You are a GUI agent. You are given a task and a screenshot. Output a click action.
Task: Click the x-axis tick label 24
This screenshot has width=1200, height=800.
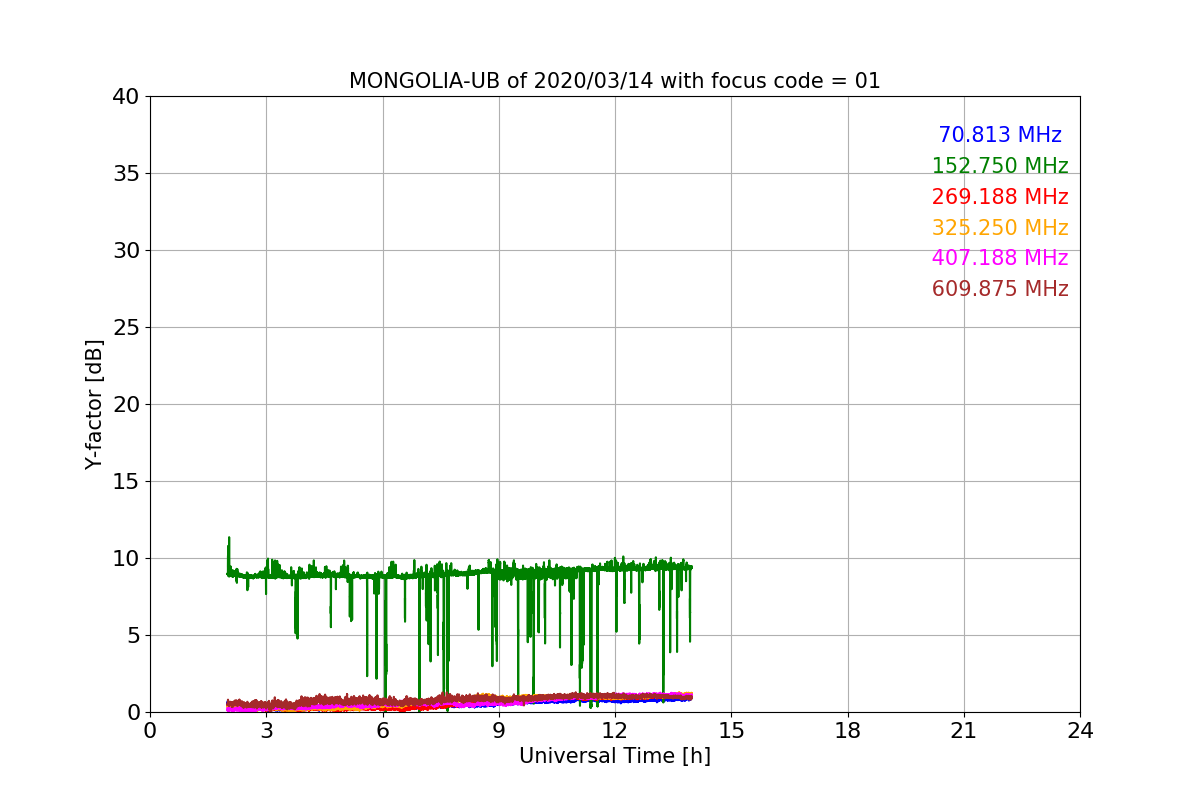(x=1080, y=731)
